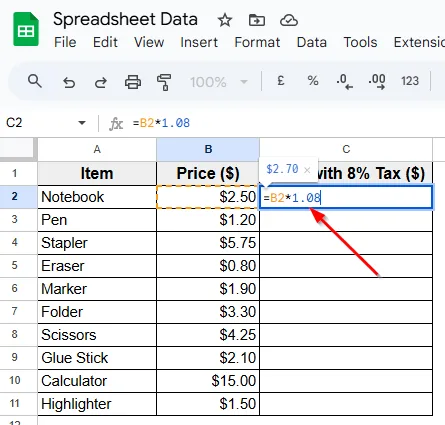Click the C2 cell being edited
The width and height of the screenshot is (445, 425).
pos(346,197)
